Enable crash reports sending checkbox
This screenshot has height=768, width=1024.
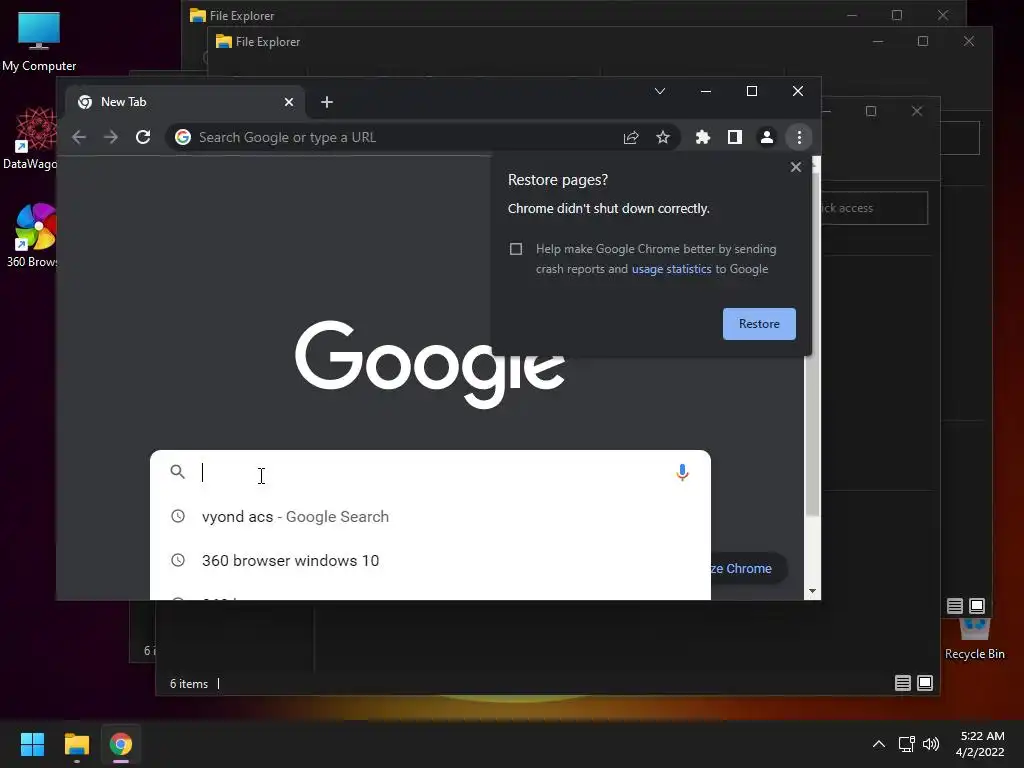point(516,249)
